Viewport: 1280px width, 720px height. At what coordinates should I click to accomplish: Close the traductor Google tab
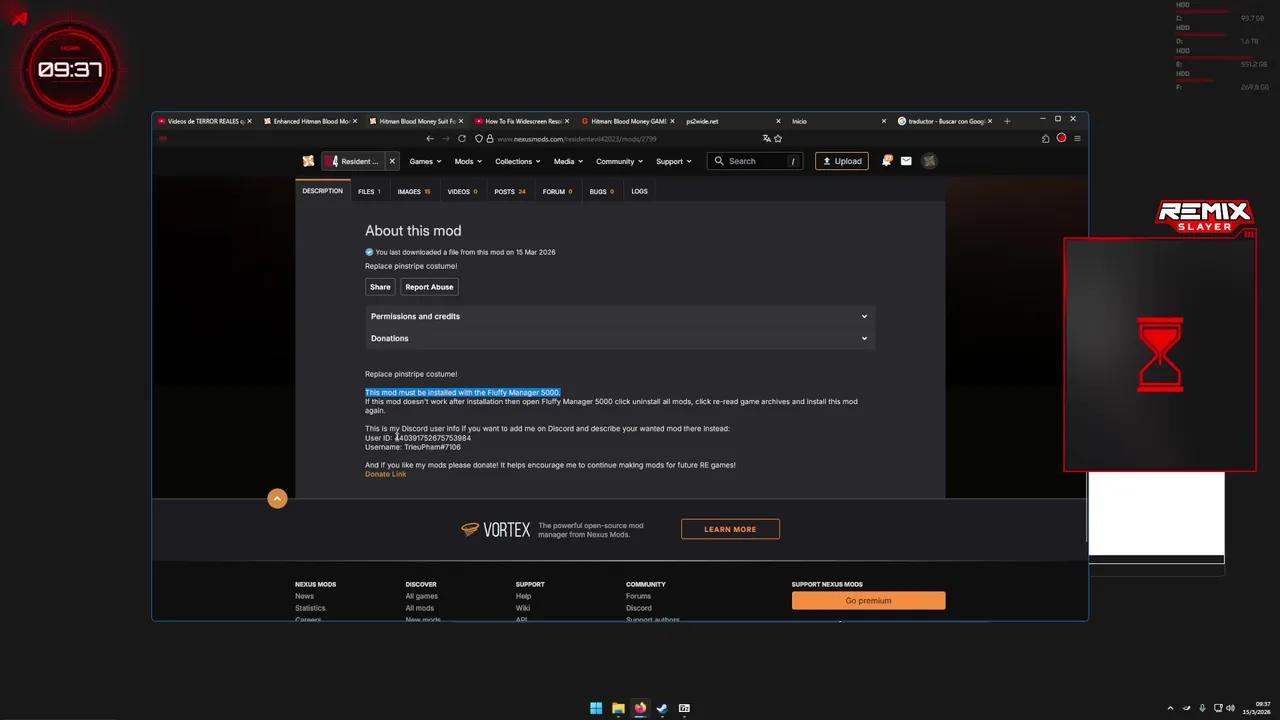[x=991, y=121]
